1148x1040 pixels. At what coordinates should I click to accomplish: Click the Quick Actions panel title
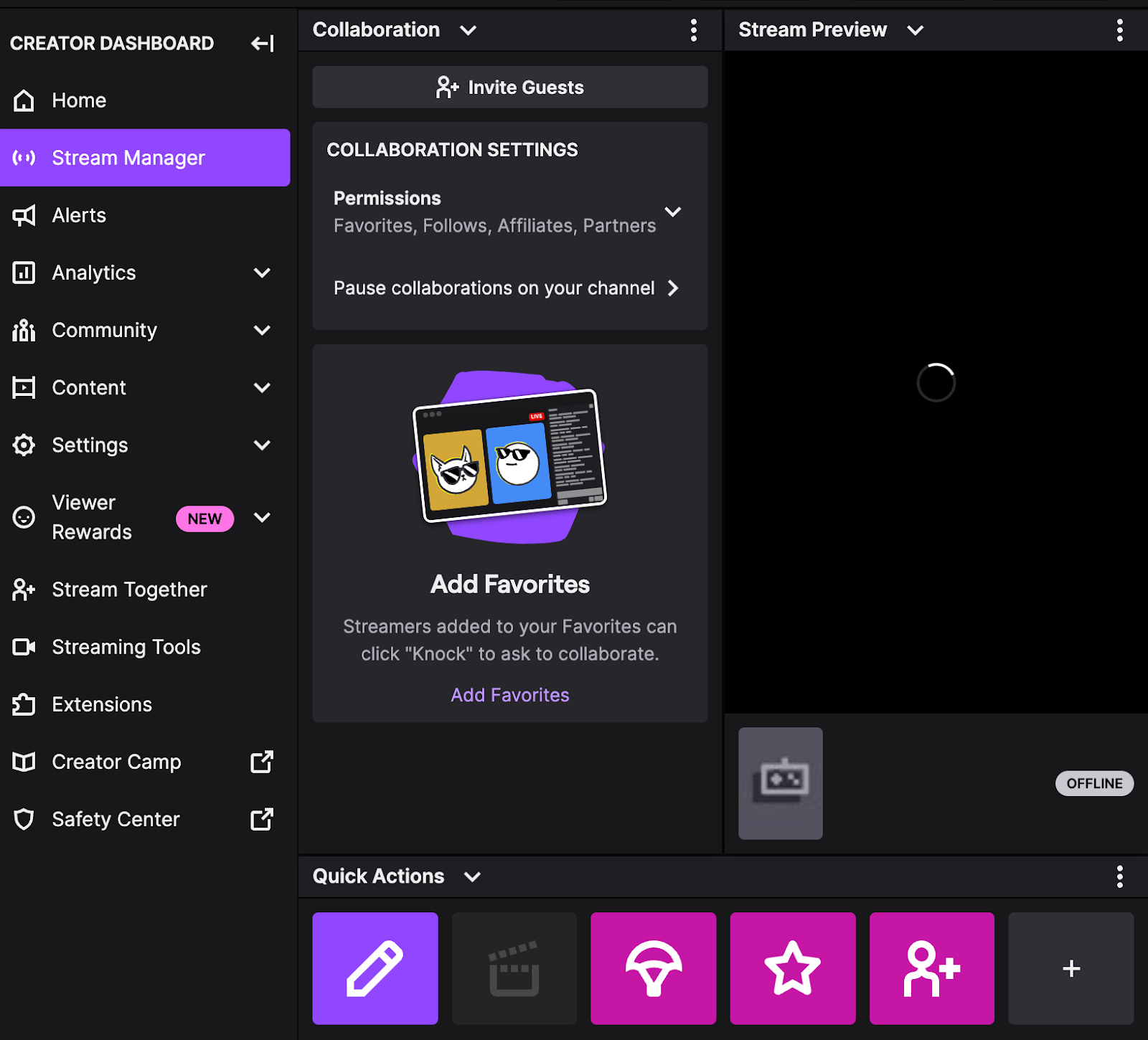coord(379,876)
